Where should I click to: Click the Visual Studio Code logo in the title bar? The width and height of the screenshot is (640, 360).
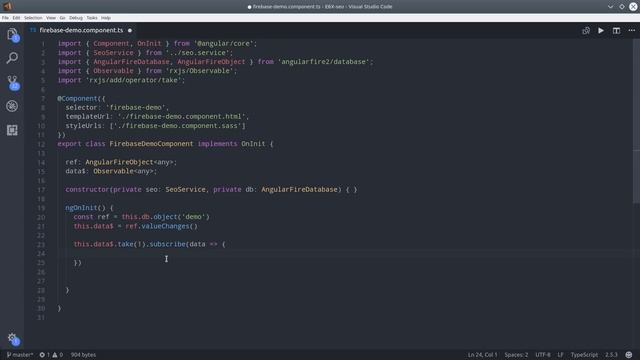pos(7,6)
